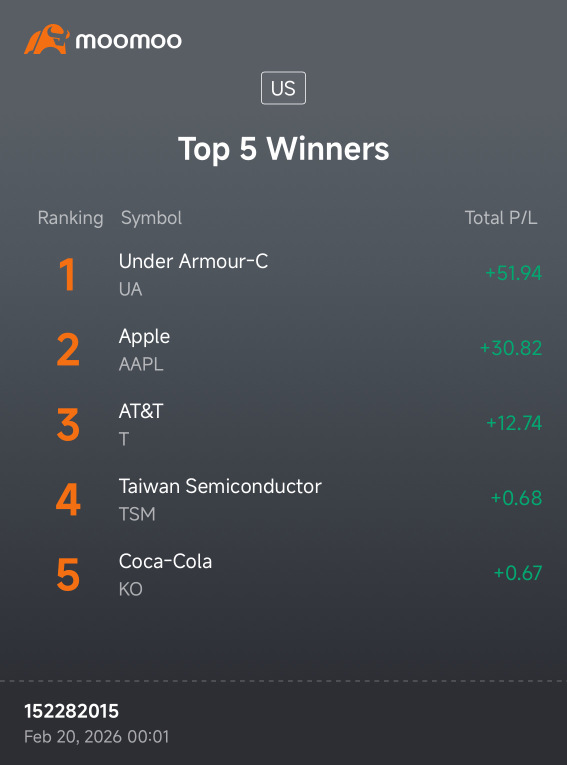The image size is (567, 765).
Task: Click the orange rank 4 number
Action: (x=68, y=500)
